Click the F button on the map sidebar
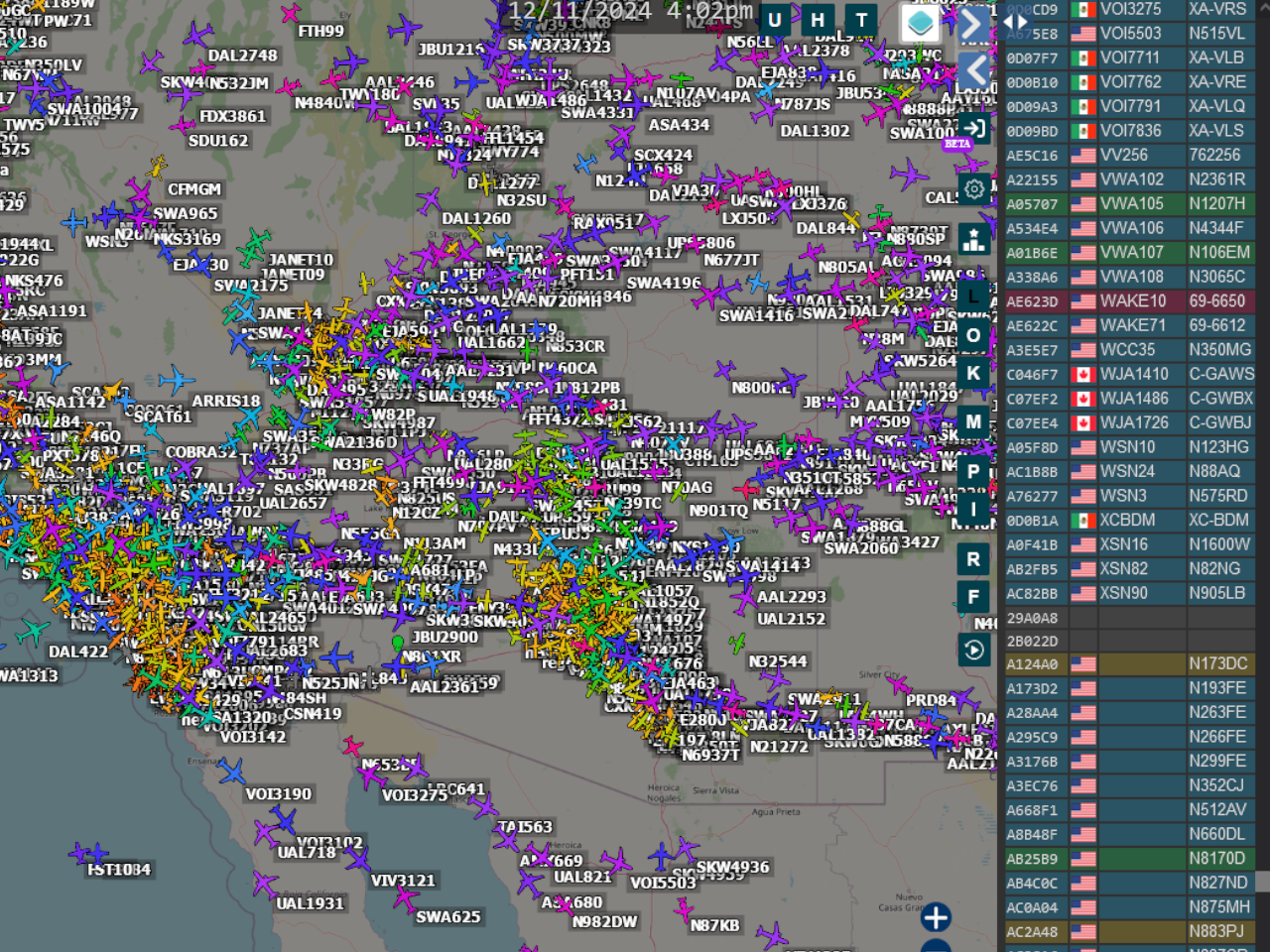The image size is (1270, 952). tap(973, 597)
